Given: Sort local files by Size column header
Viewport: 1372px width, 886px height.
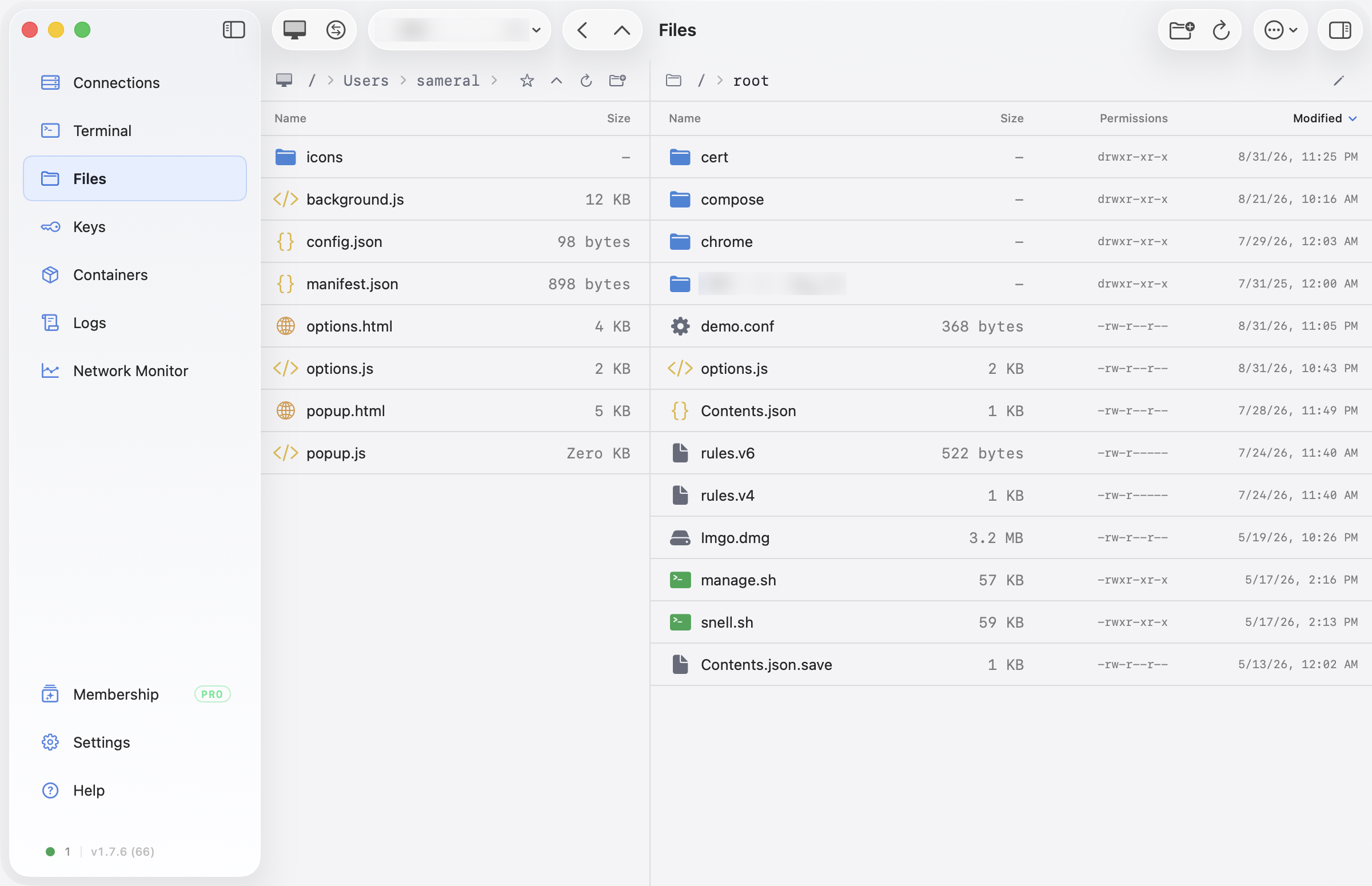Looking at the screenshot, I should tap(619, 118).
